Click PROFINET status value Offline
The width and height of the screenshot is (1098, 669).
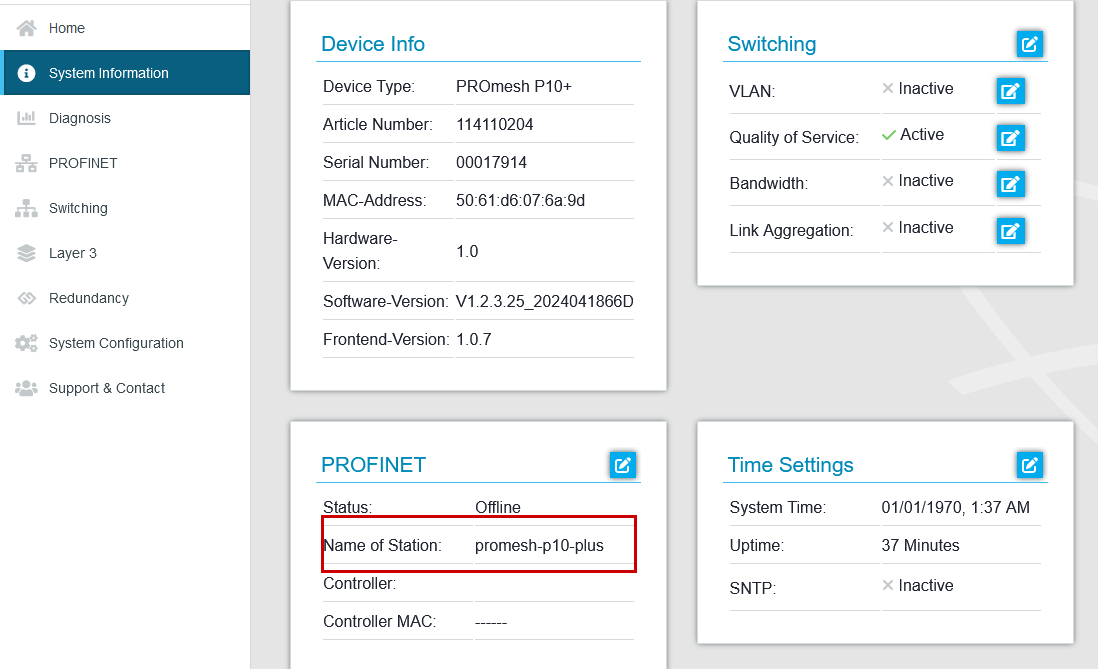tap(498, 507)
